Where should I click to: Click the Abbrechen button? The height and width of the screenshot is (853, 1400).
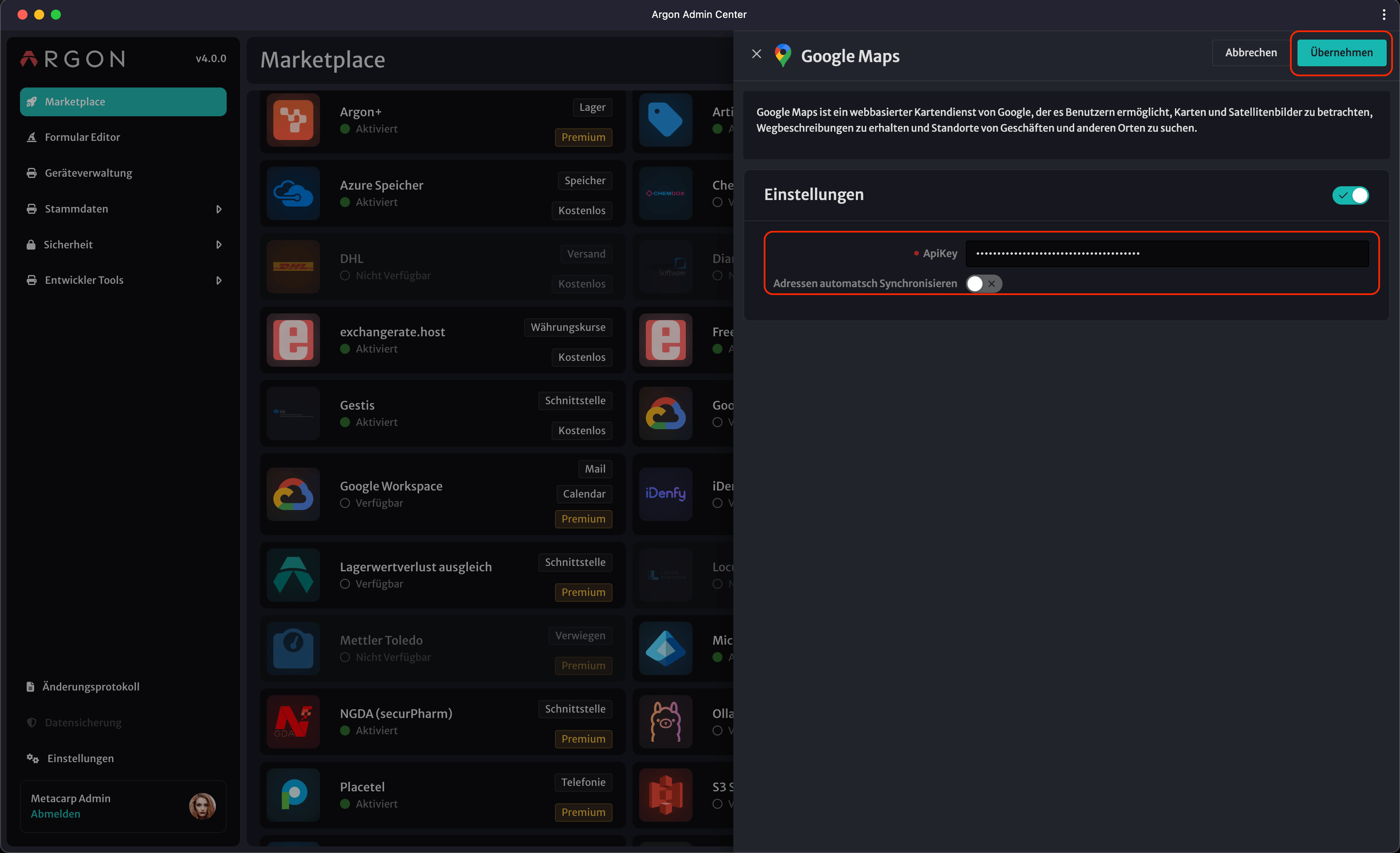(1250, 53)
